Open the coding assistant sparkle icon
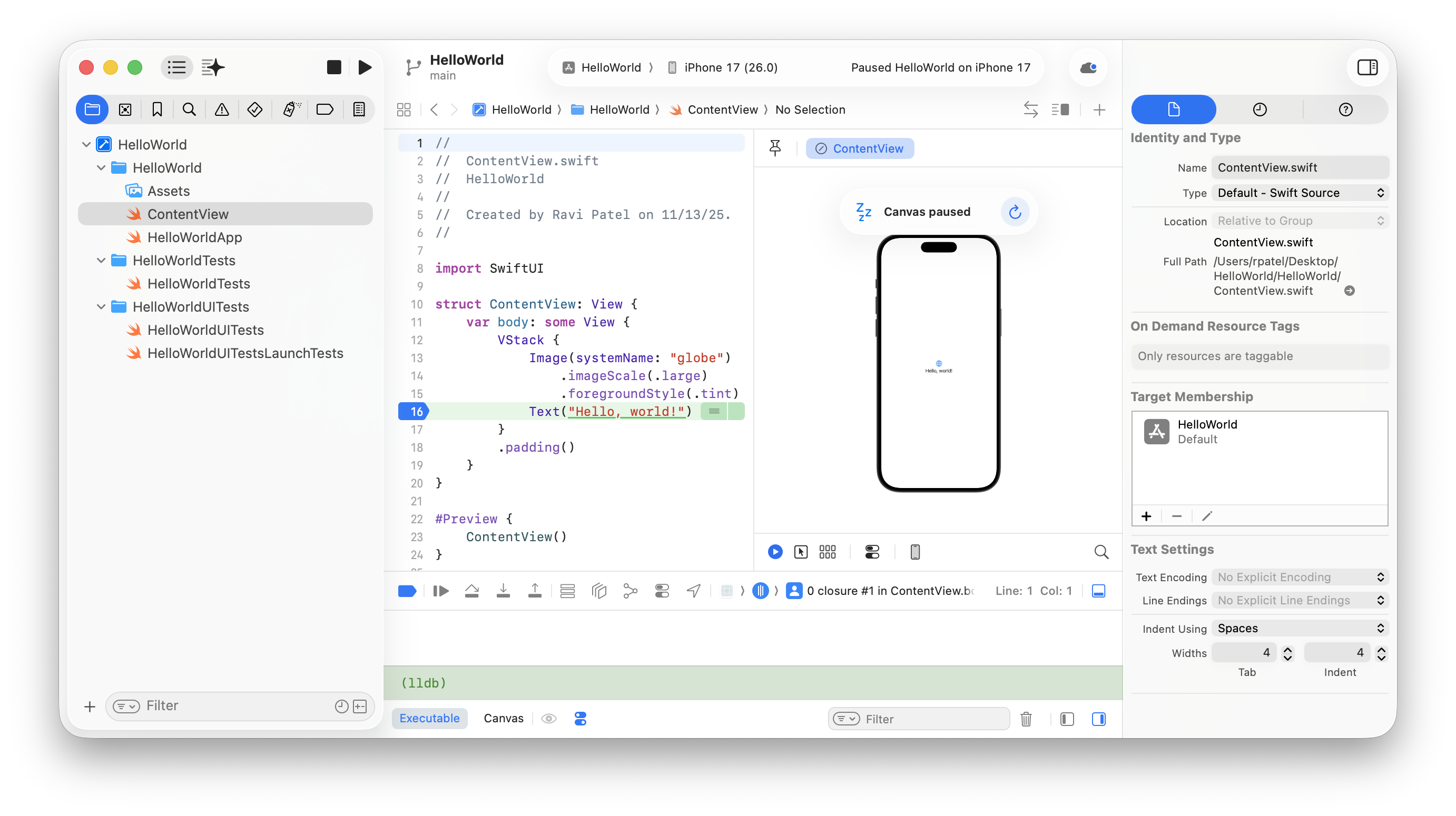The height and width of the screenshot is (816, 1456). pyautogui.click(x=212, y=67)
